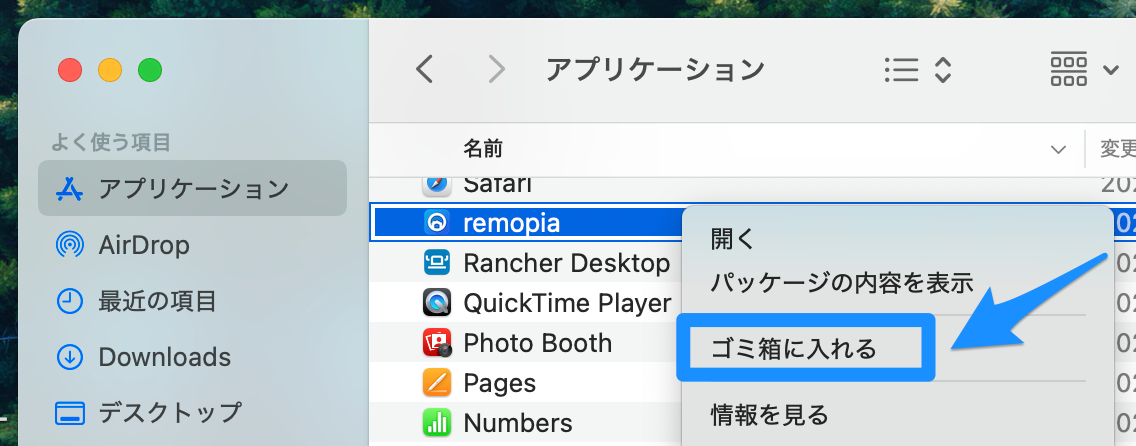This screenshot has width=1136, height=446.
Task: Click the Photo Booth app icon
Action: tap(437, 342)
